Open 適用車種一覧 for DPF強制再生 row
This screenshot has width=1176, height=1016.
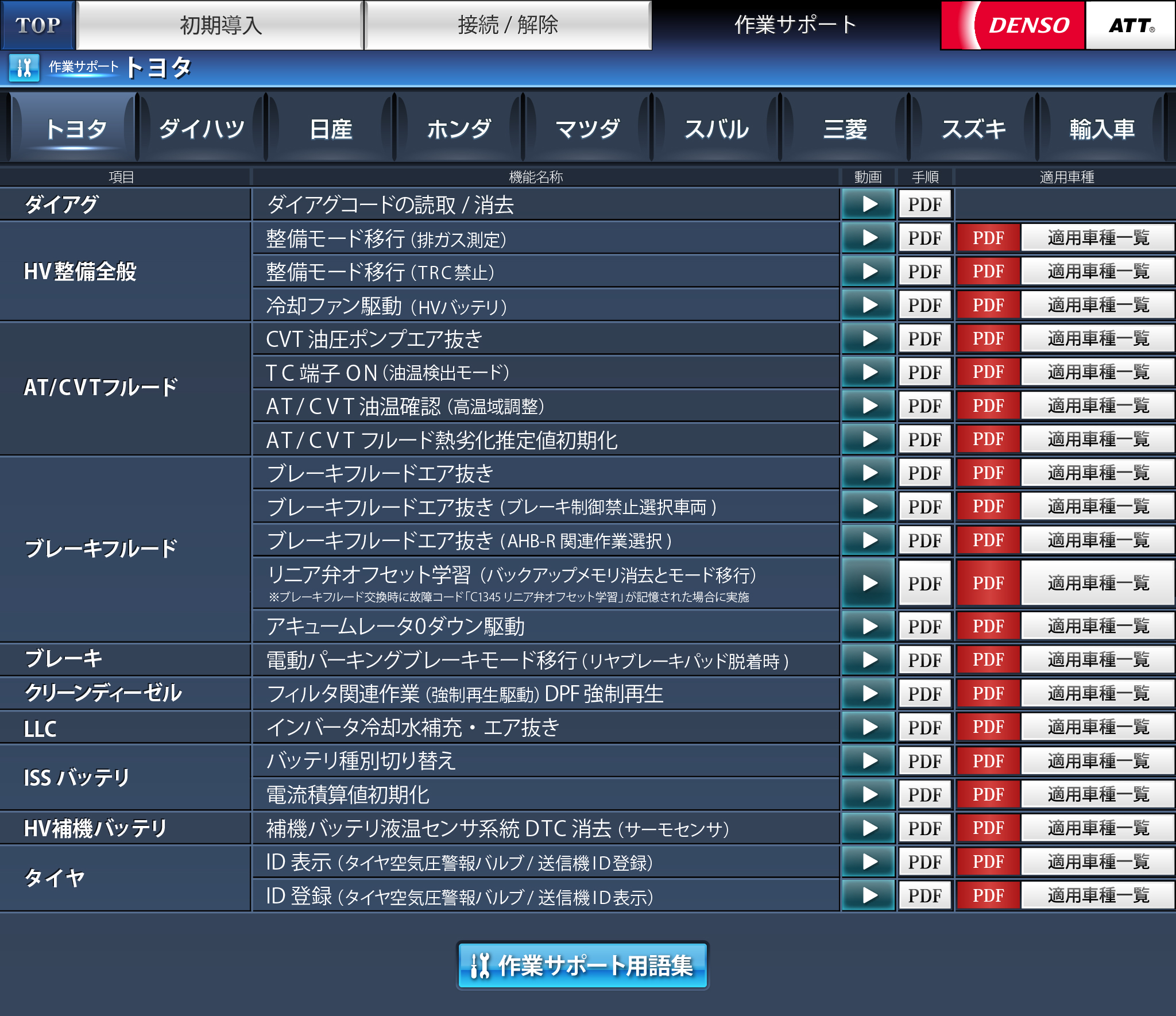pos(1097,694)
